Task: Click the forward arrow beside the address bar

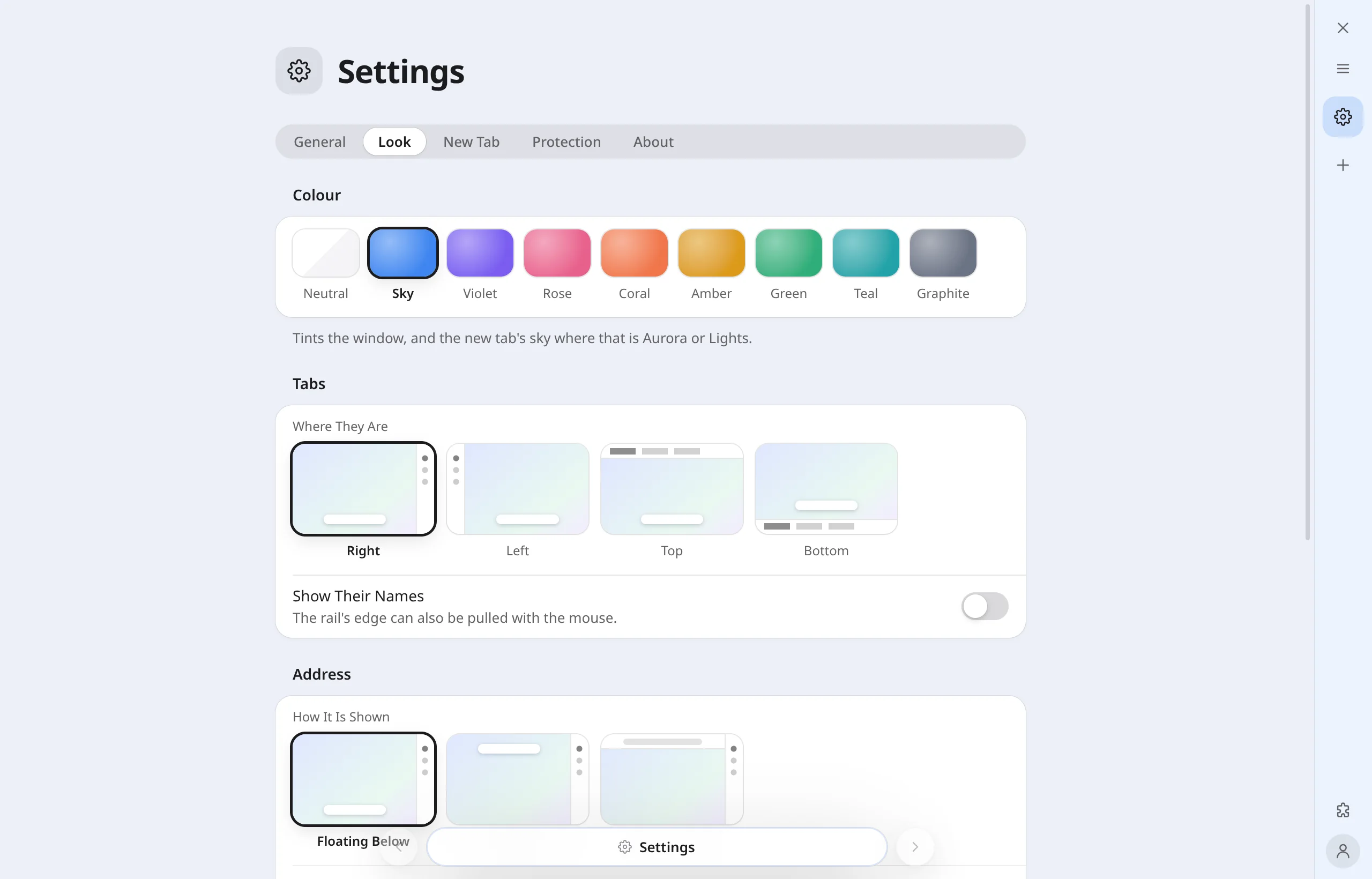Action: click(915, 846)
